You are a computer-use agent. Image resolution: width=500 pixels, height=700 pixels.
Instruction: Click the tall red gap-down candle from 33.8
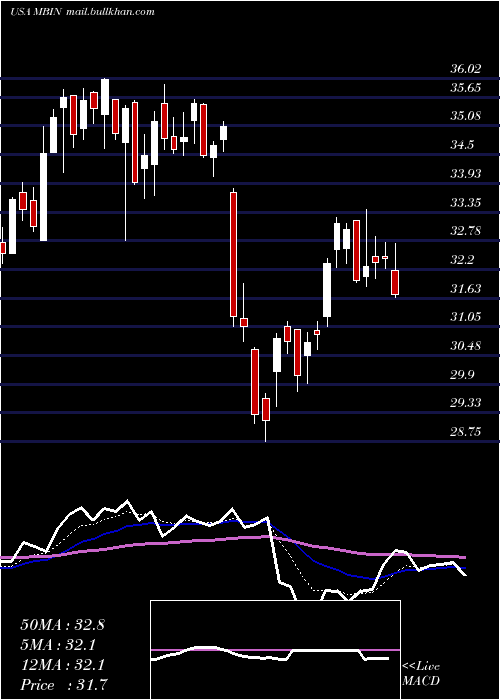coord(233,254)
